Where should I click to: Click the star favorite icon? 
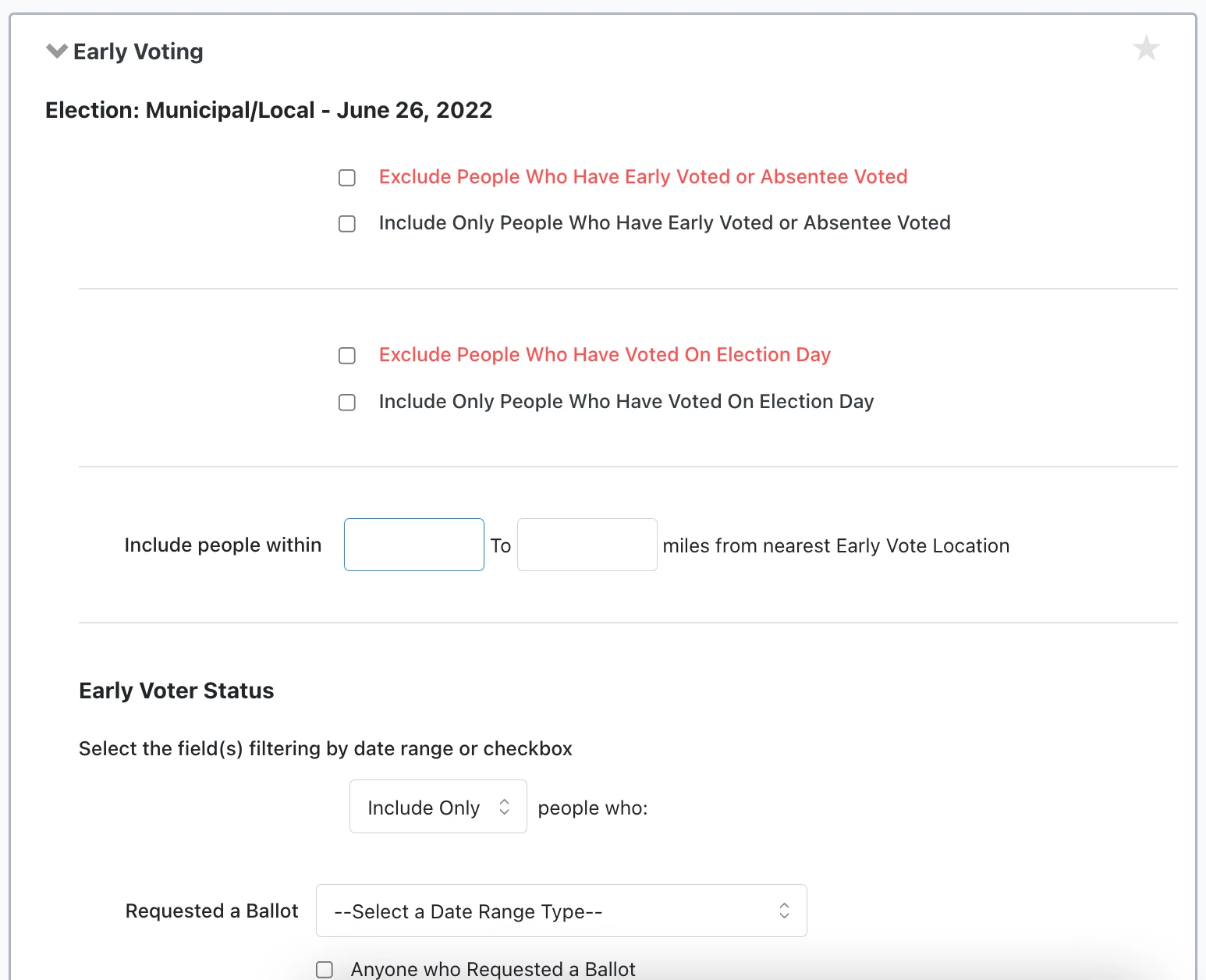(x=1147, y=48)
